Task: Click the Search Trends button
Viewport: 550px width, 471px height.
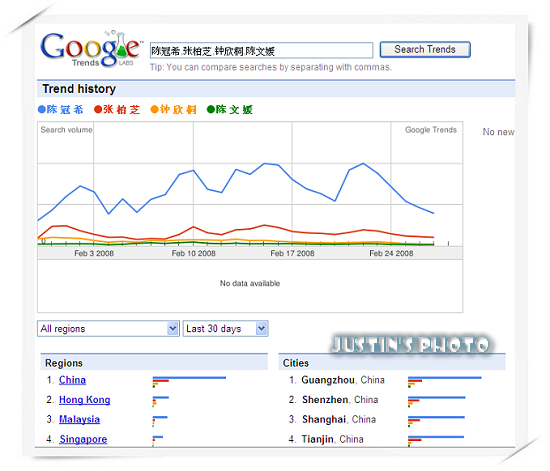Action: pos(425,49)
